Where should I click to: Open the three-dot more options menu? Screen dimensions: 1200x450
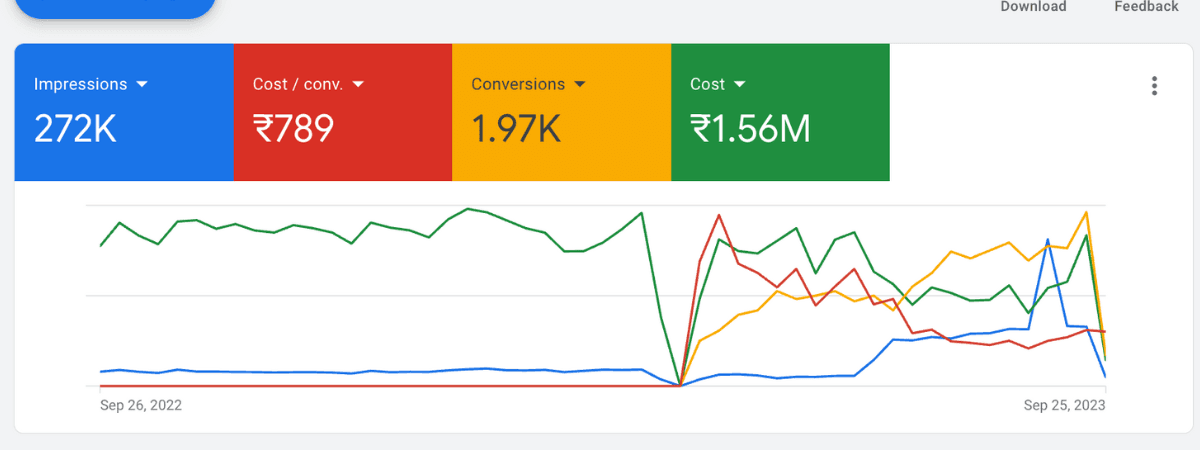coord(1154,86)
